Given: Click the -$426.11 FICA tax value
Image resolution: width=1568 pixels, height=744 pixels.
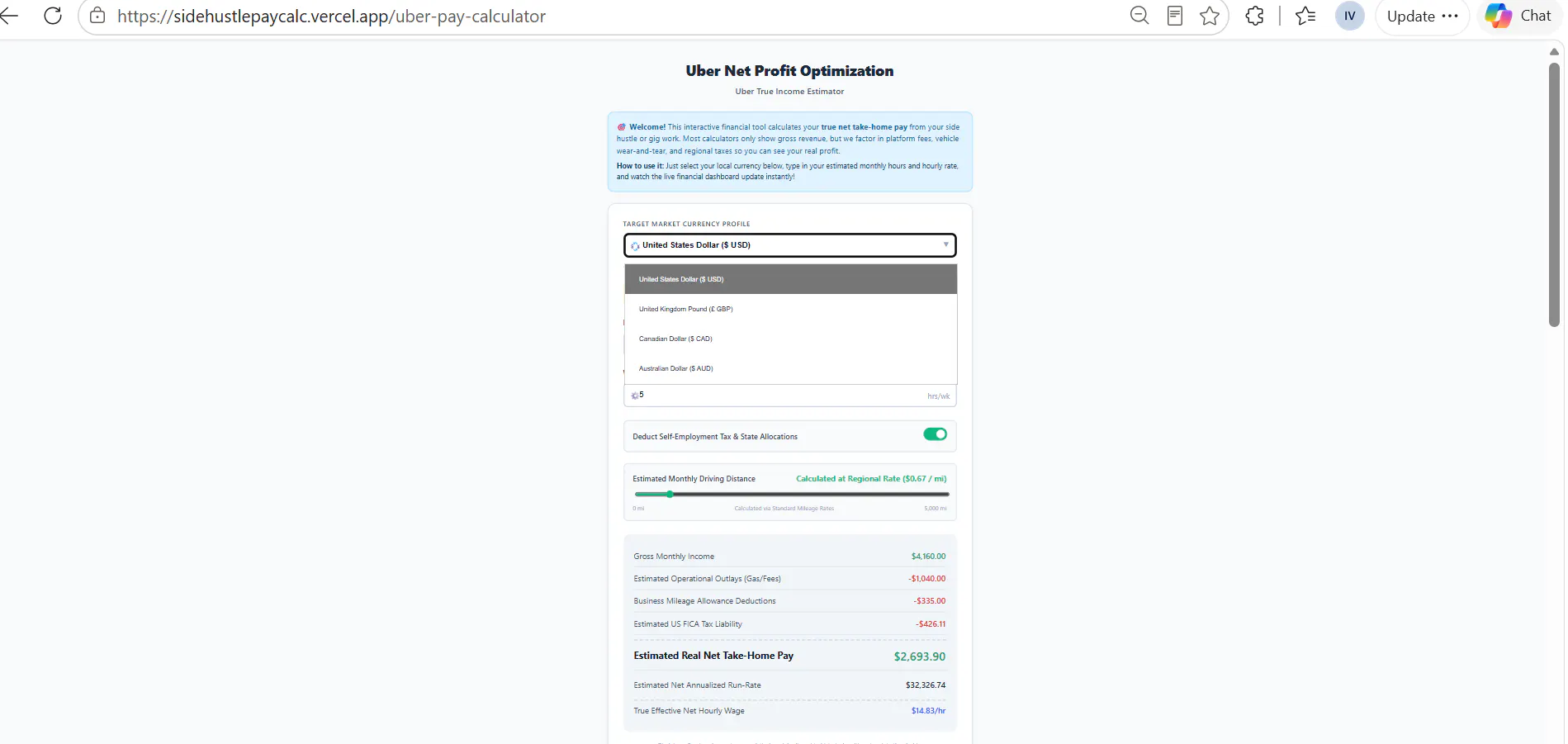Looking at the screenshot, I should pyautogui.click(x=930, y=624).
